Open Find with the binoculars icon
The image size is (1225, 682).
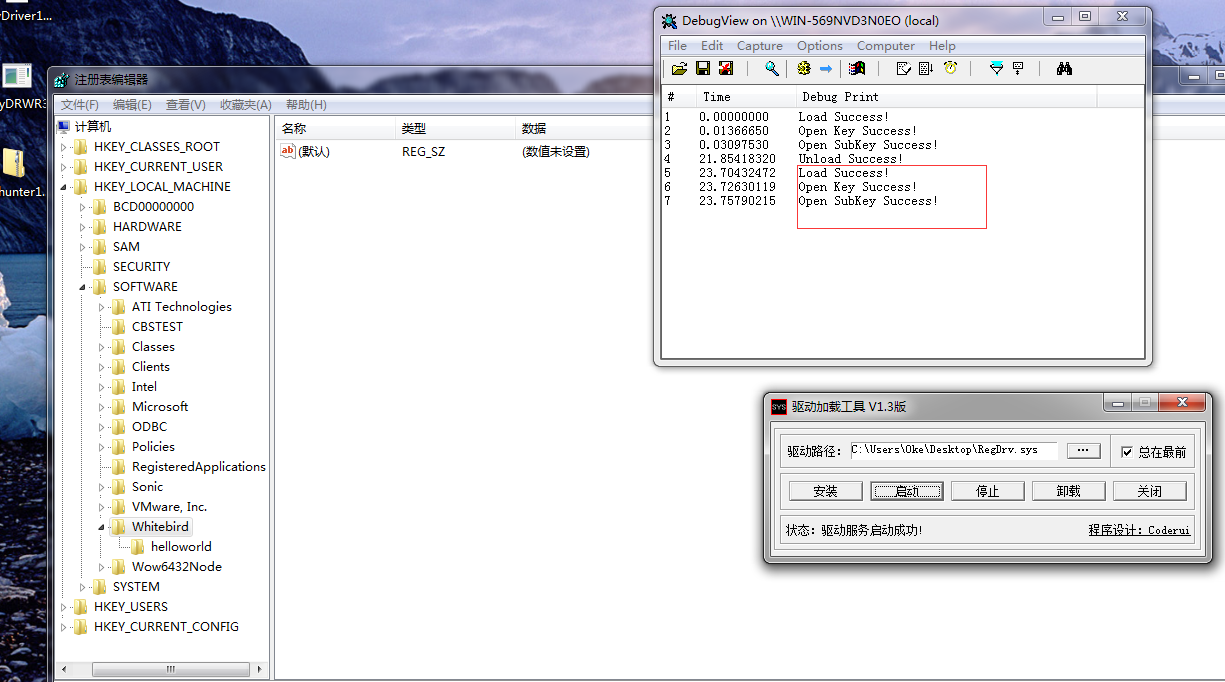click(1064, 68)
